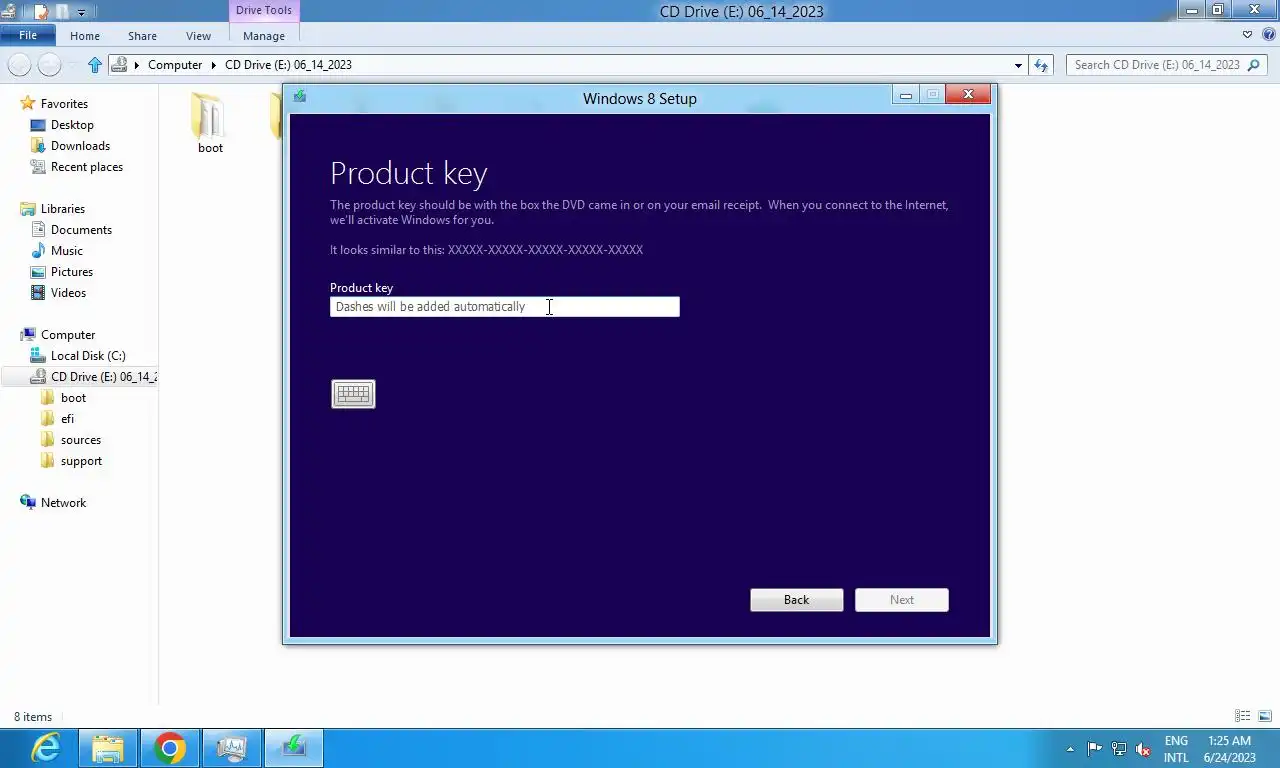Open the support folder in the tree
The image size is (1280, 768).
pos(81,461)
